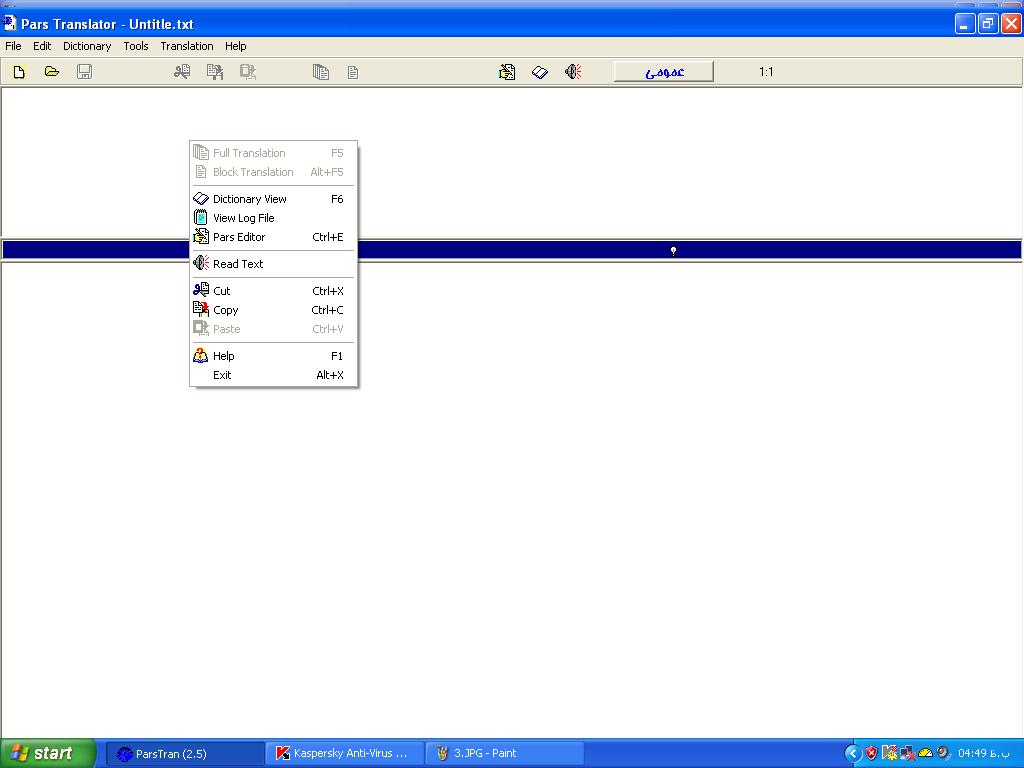Create a new document from the toolbar
The image size is (1024, 768).
pos(19,72)
